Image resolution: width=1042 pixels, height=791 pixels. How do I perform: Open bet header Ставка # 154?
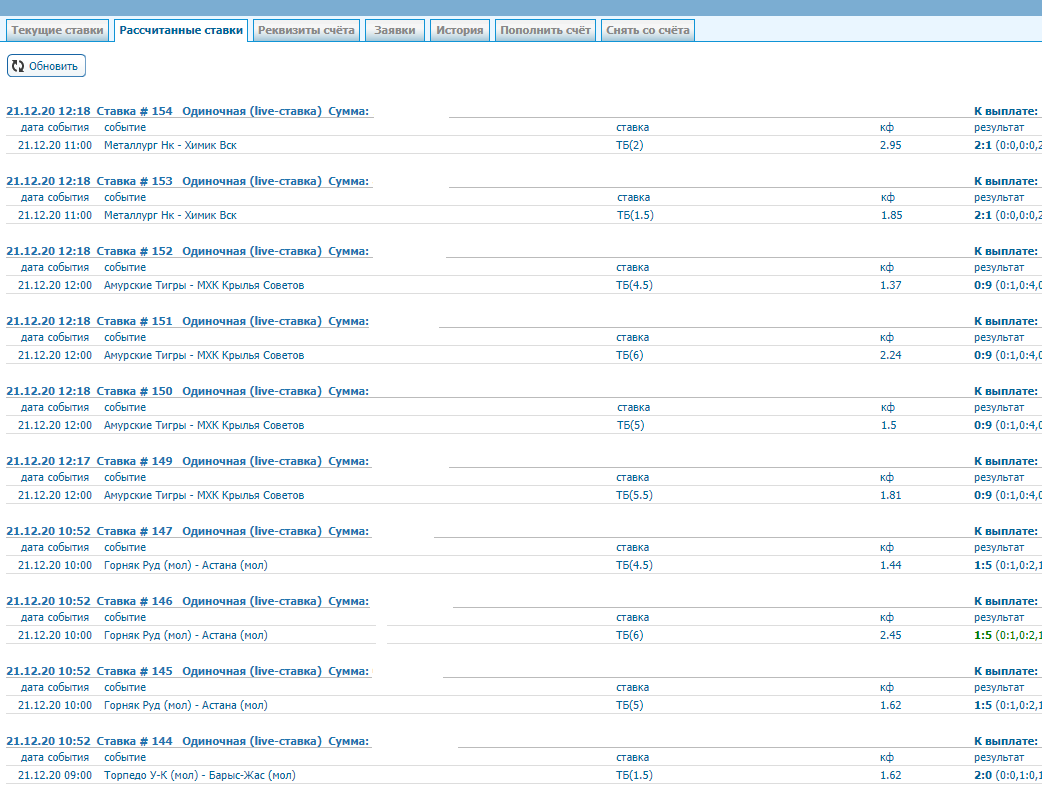point(134,111)
